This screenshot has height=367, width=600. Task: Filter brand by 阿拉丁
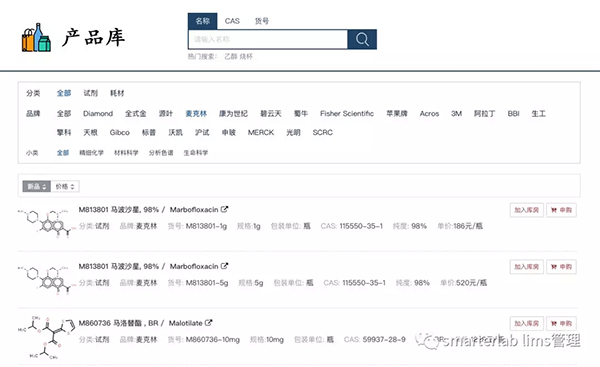[484, 114]
